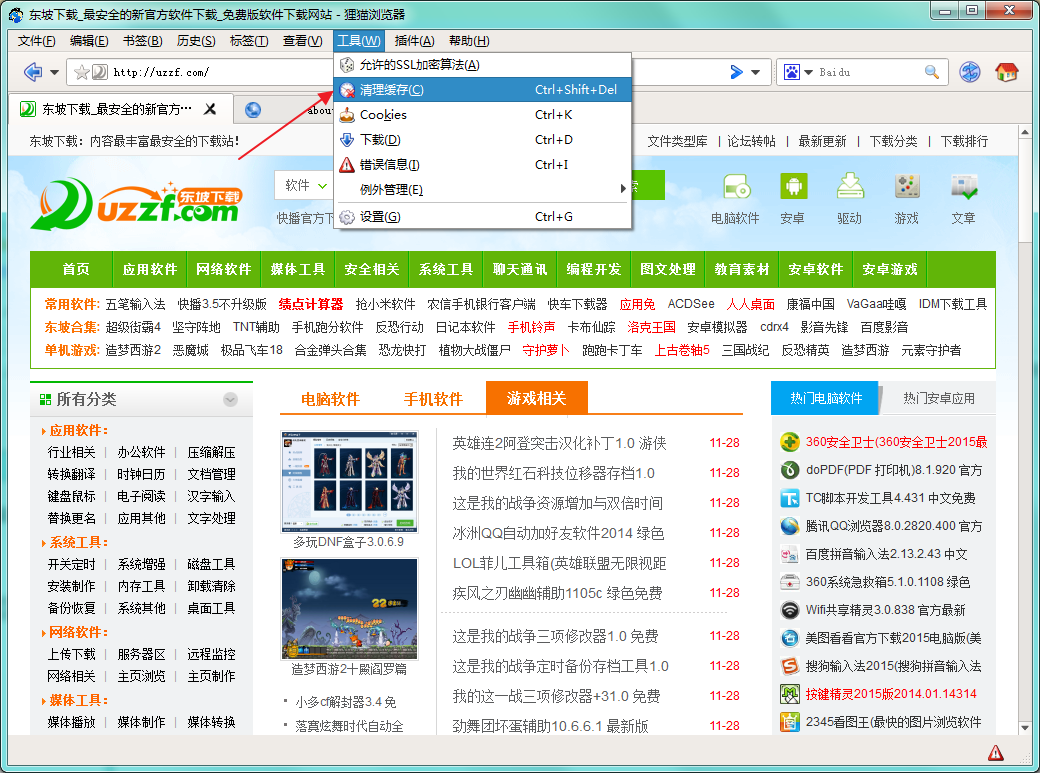The width and height of the screenshot is (1040, 773).
Task: Click the 搜狗输入法 S icon
Action: click(x=790, y=666)
